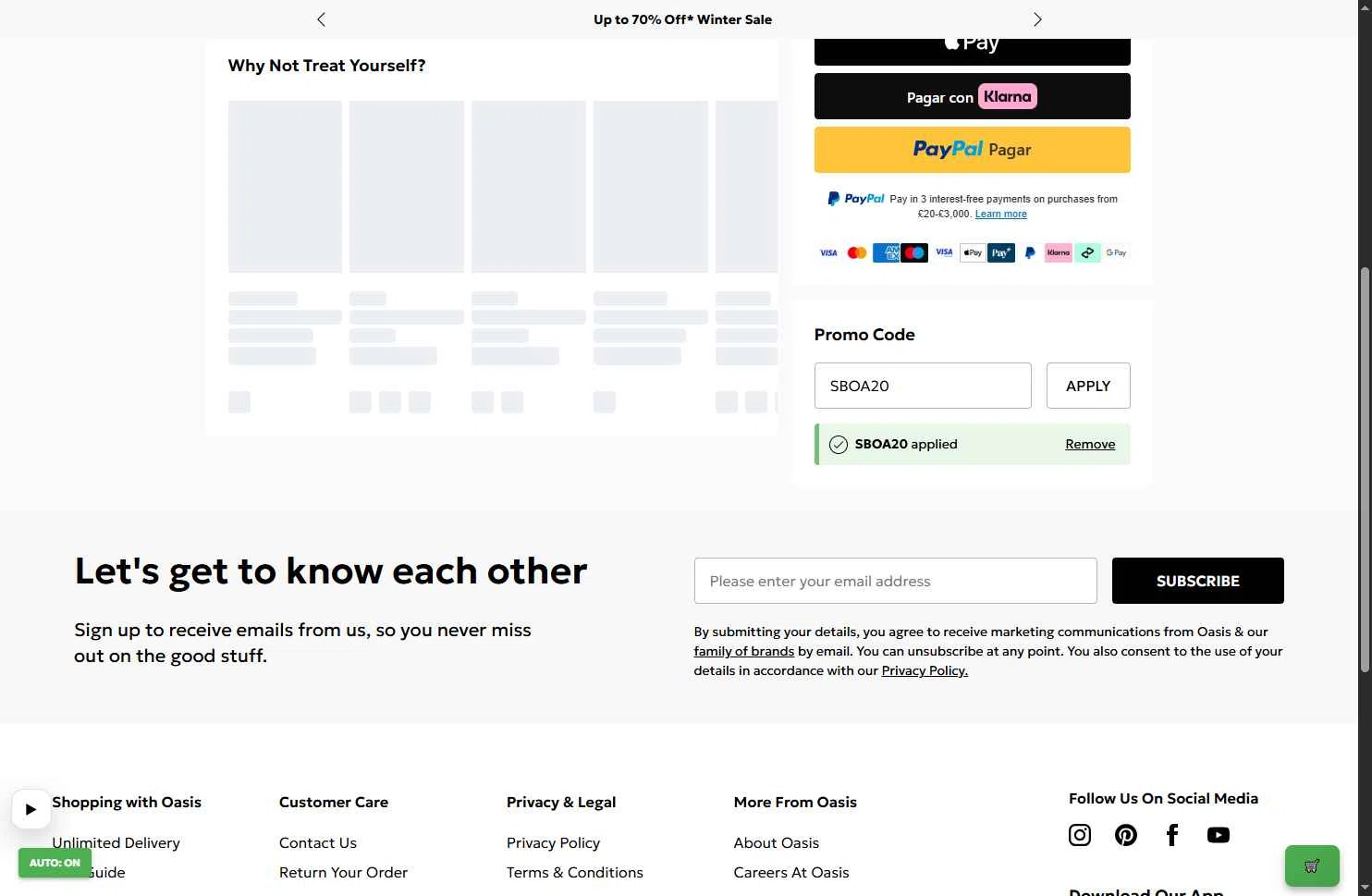Click the Promo Code heading
1372x896 pixels.
point(864,335)
